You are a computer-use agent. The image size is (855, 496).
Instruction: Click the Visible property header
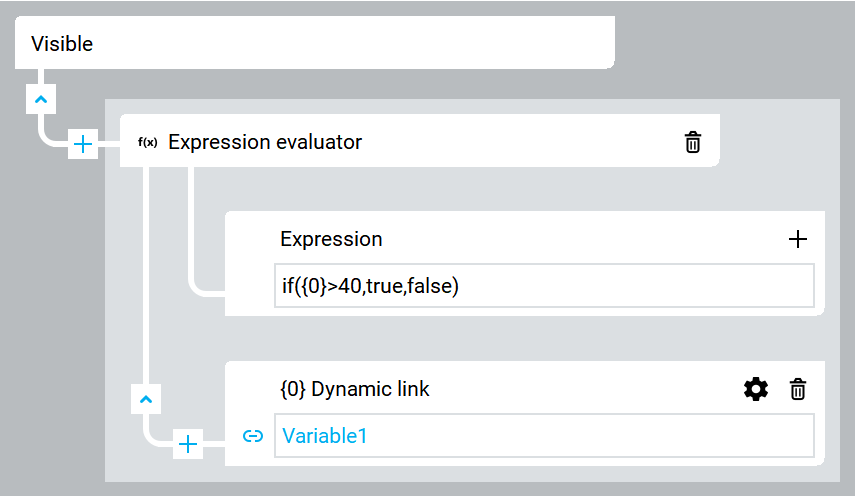coord(315,43)
